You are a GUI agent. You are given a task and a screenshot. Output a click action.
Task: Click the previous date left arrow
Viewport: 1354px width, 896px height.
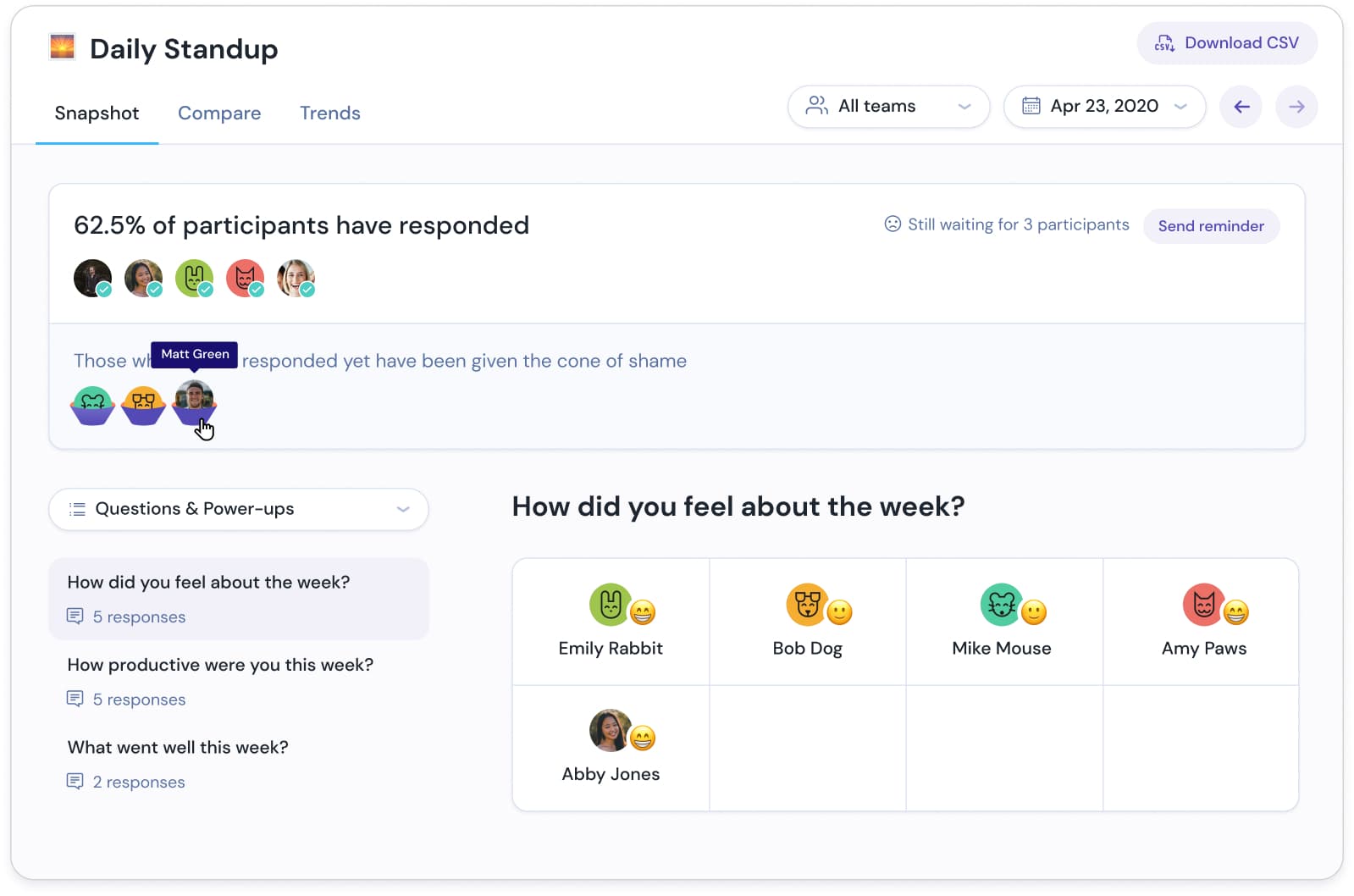[x=1241, y=107]
